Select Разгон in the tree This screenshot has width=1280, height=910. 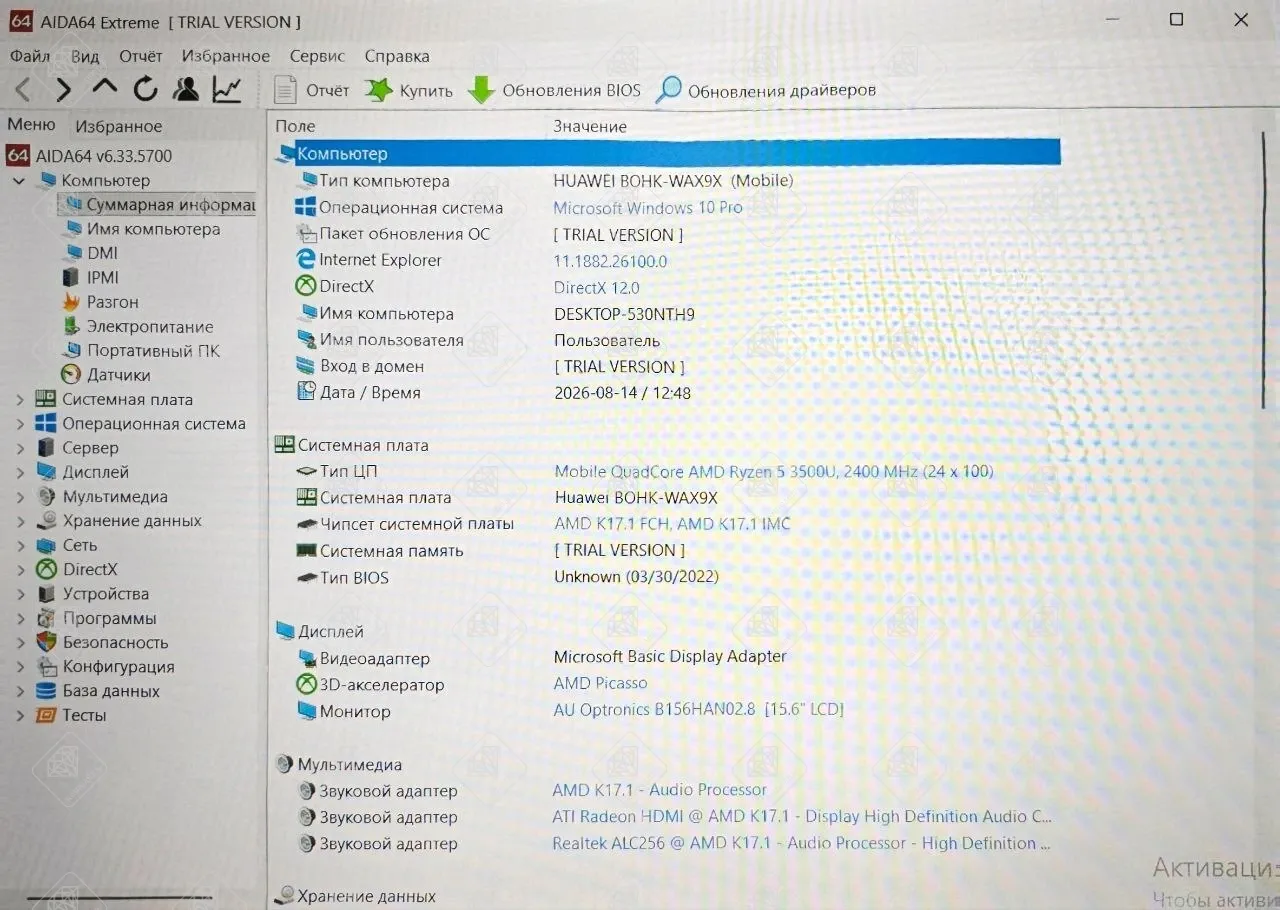click(x=100, y=302)
